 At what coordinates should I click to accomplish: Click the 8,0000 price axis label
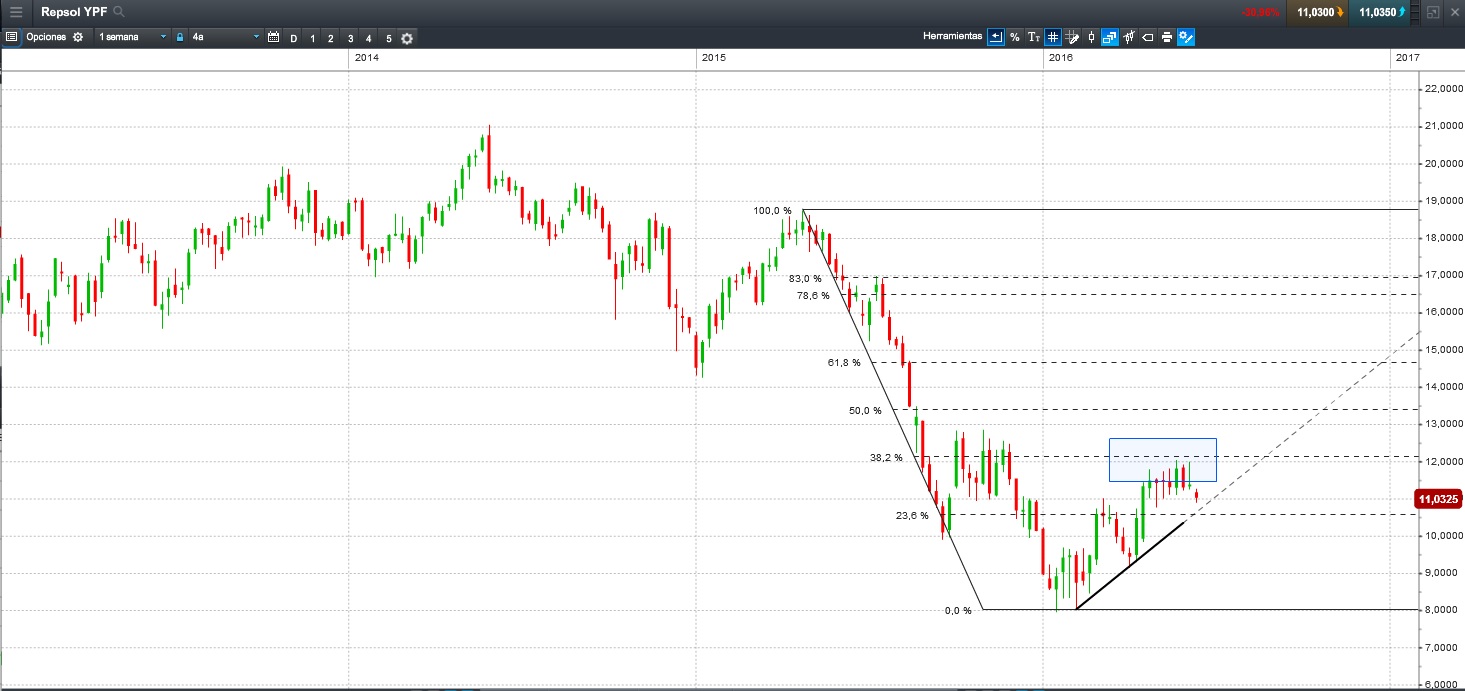tap(1443, 610)
